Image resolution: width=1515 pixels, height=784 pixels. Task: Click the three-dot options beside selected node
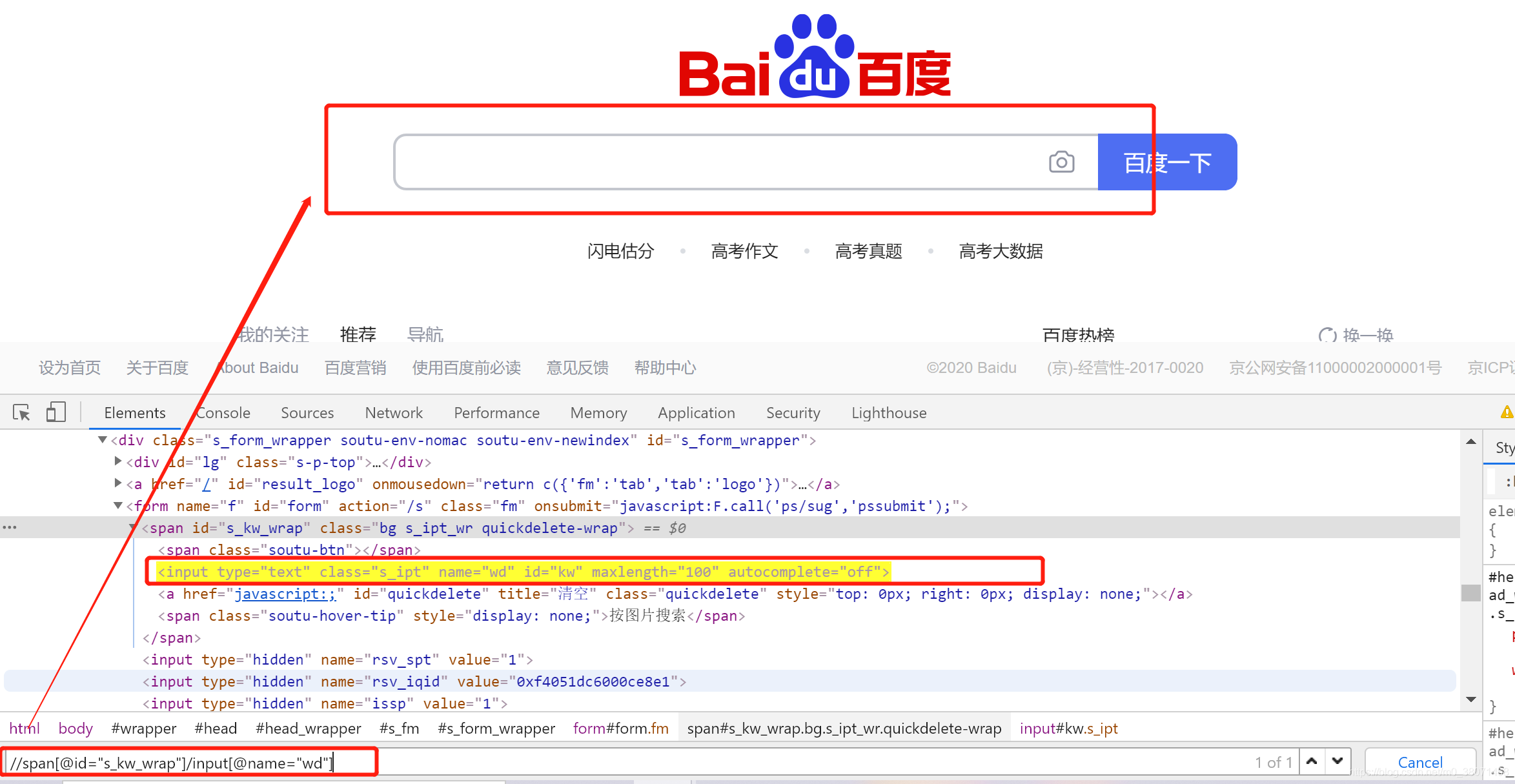click(x=10, y=527)
